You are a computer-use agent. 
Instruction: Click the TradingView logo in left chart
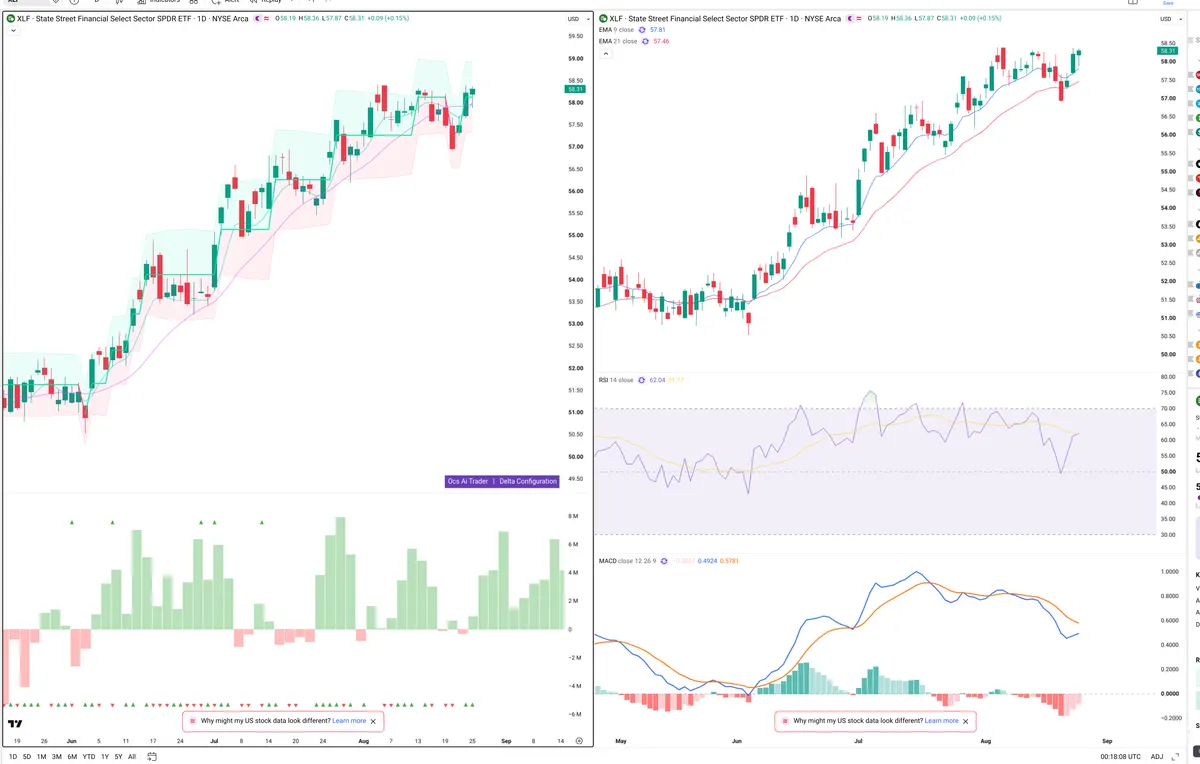16,724
